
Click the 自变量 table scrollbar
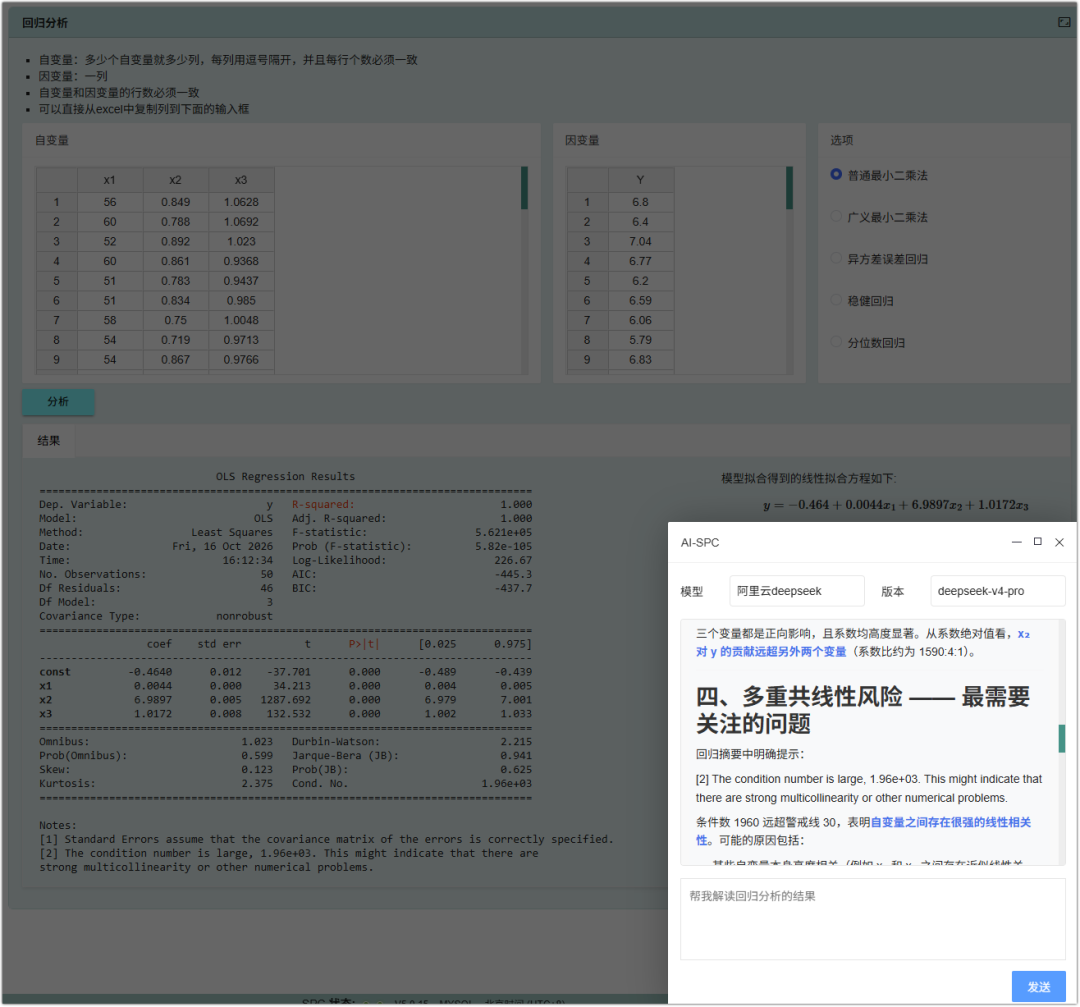click(x=524, y=187)
